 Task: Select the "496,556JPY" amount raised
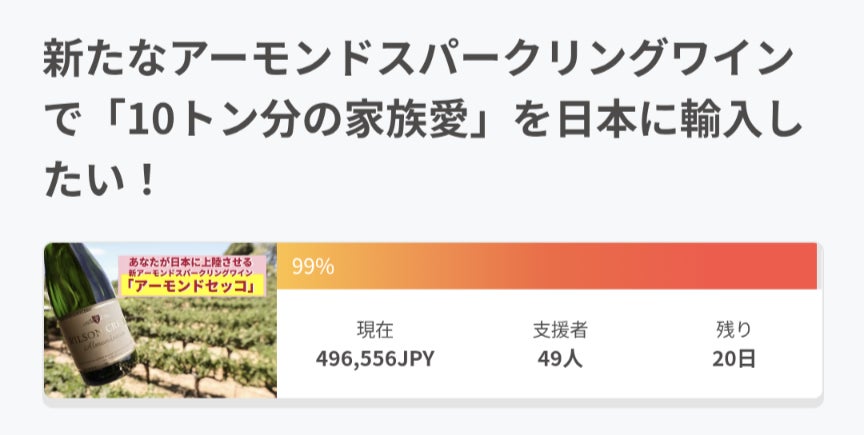click(x=375, y=358)
